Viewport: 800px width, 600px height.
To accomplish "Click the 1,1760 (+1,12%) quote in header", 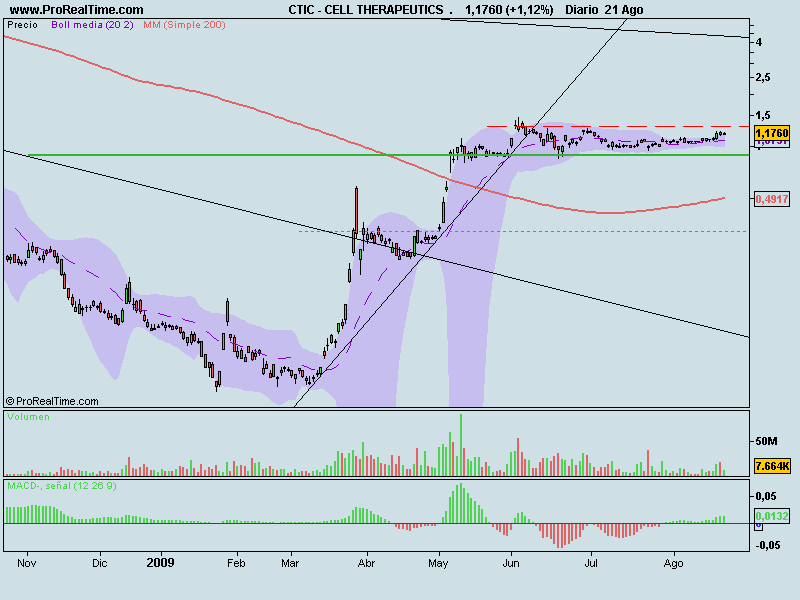I will [x=509, y=10].
